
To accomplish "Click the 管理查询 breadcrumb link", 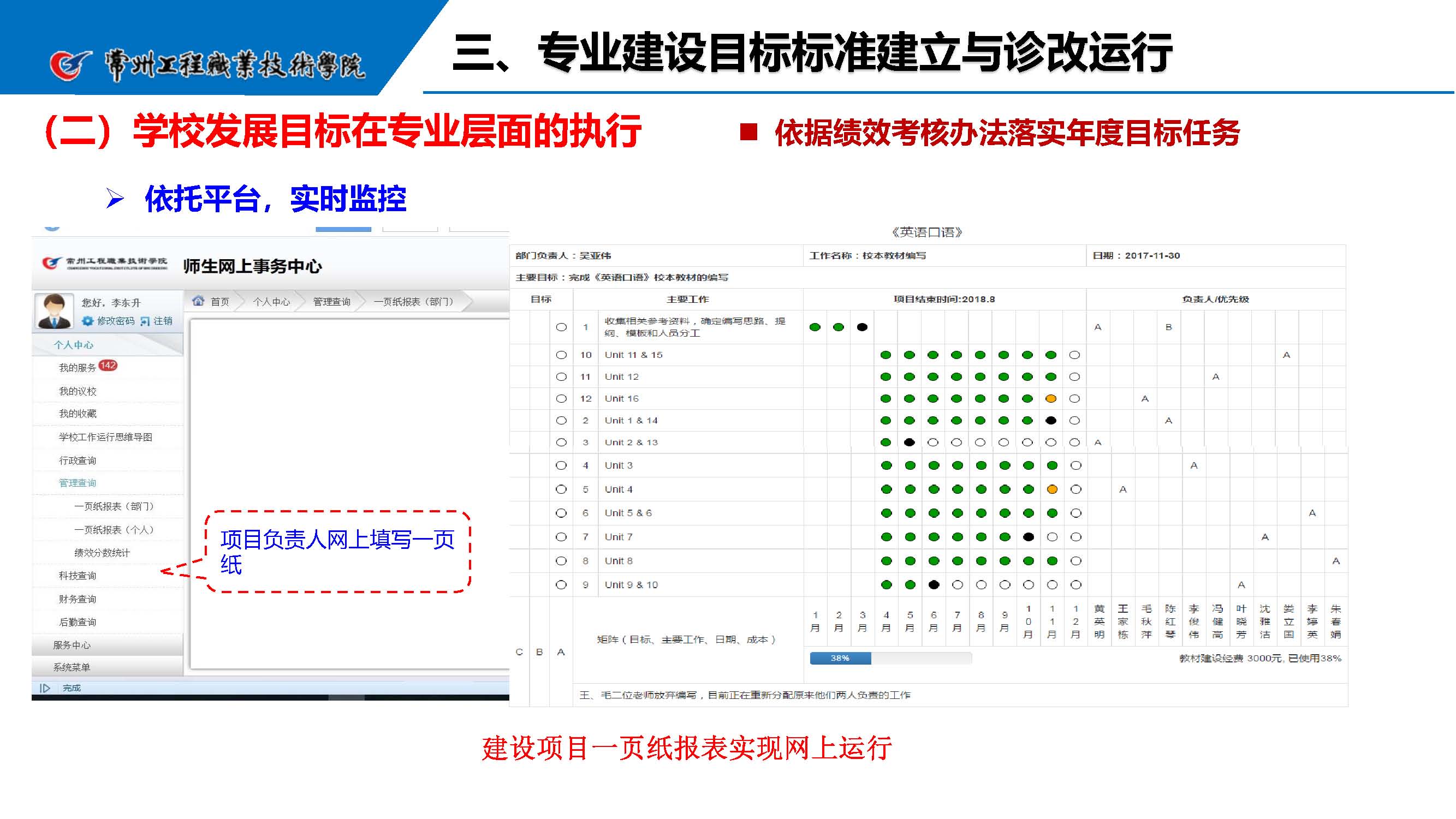I will point(332,302).
